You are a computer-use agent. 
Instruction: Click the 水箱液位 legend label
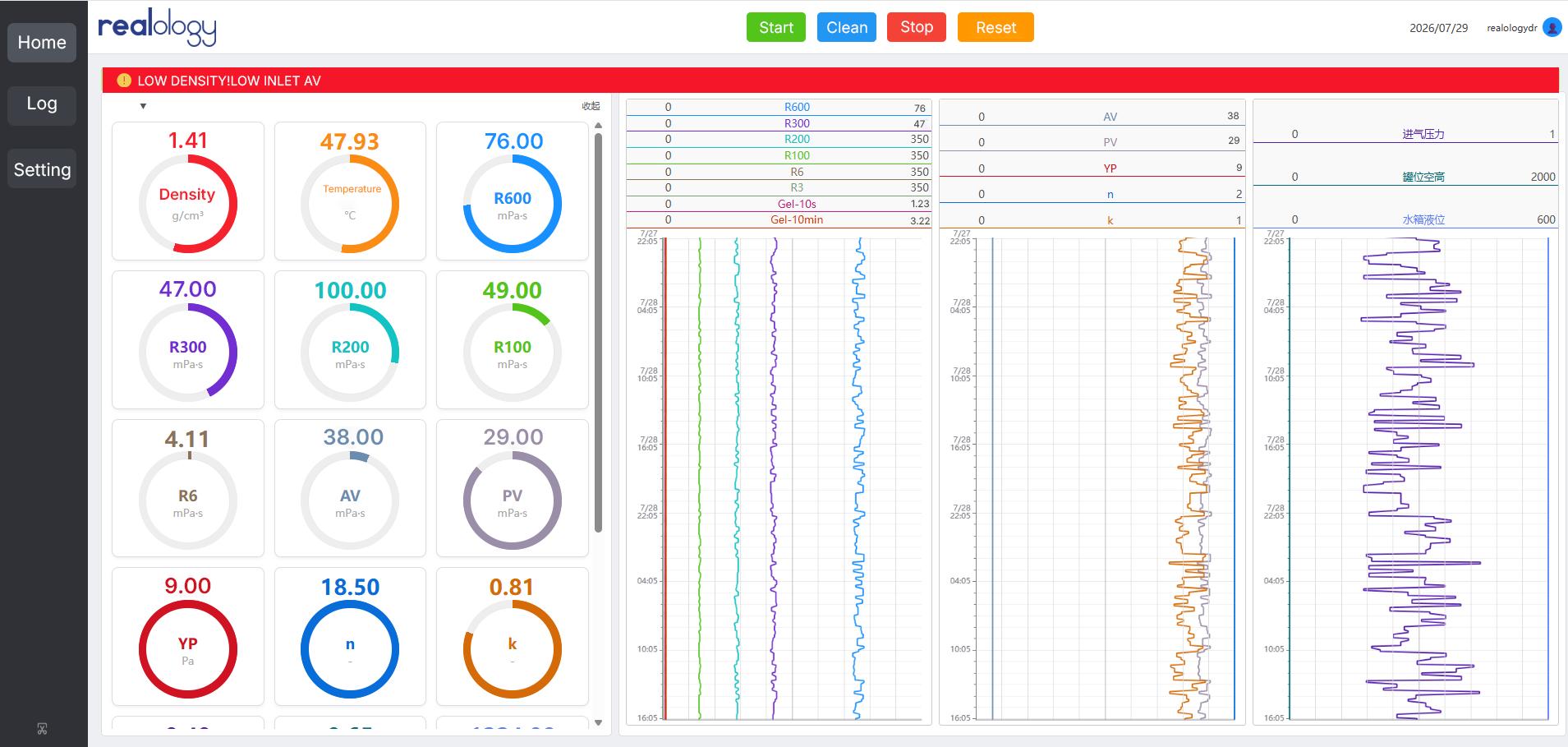pyautogui.click(x=1423, y=219)
